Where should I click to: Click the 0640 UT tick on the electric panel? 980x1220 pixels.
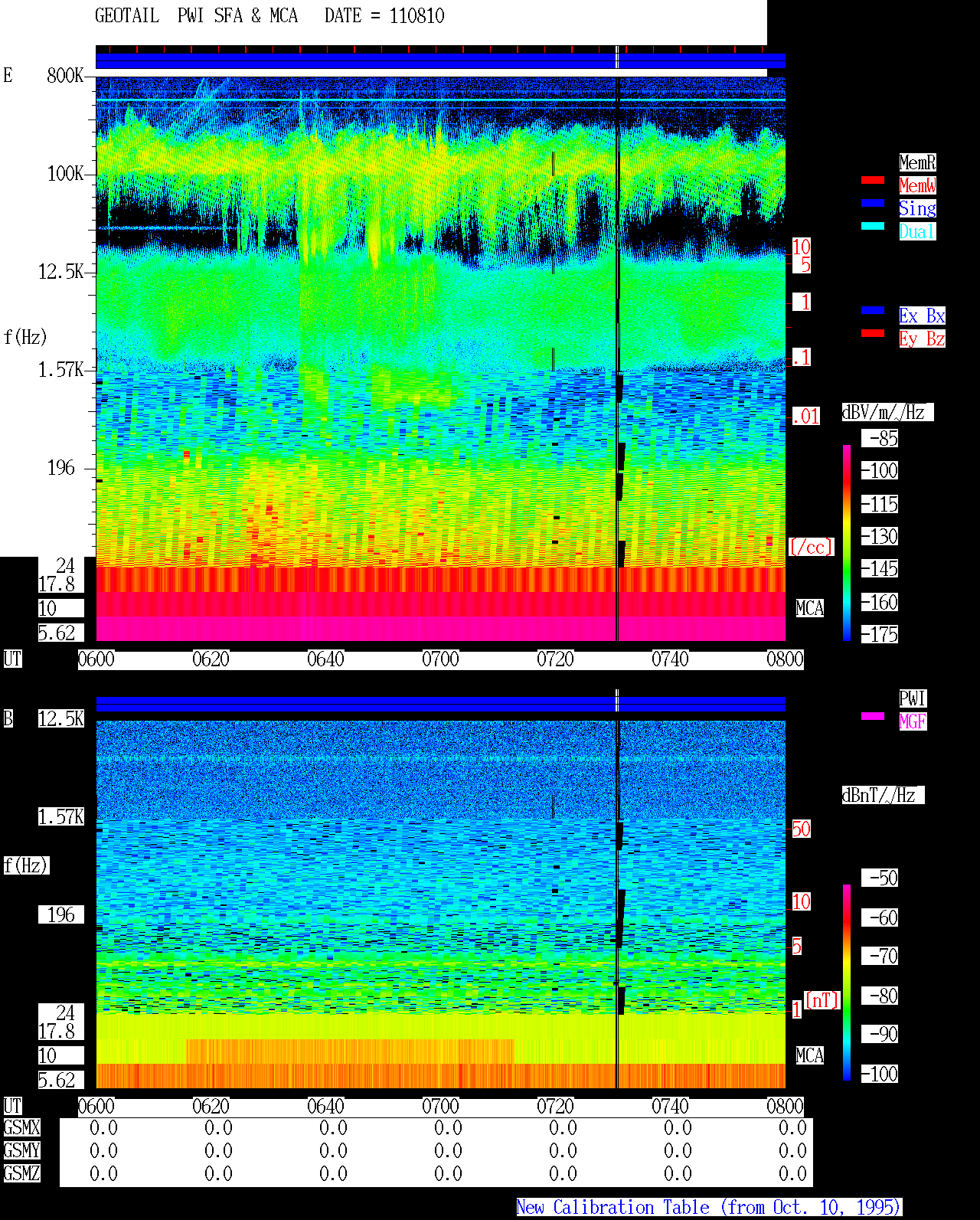pyautogui.click(x=325, y=659)
